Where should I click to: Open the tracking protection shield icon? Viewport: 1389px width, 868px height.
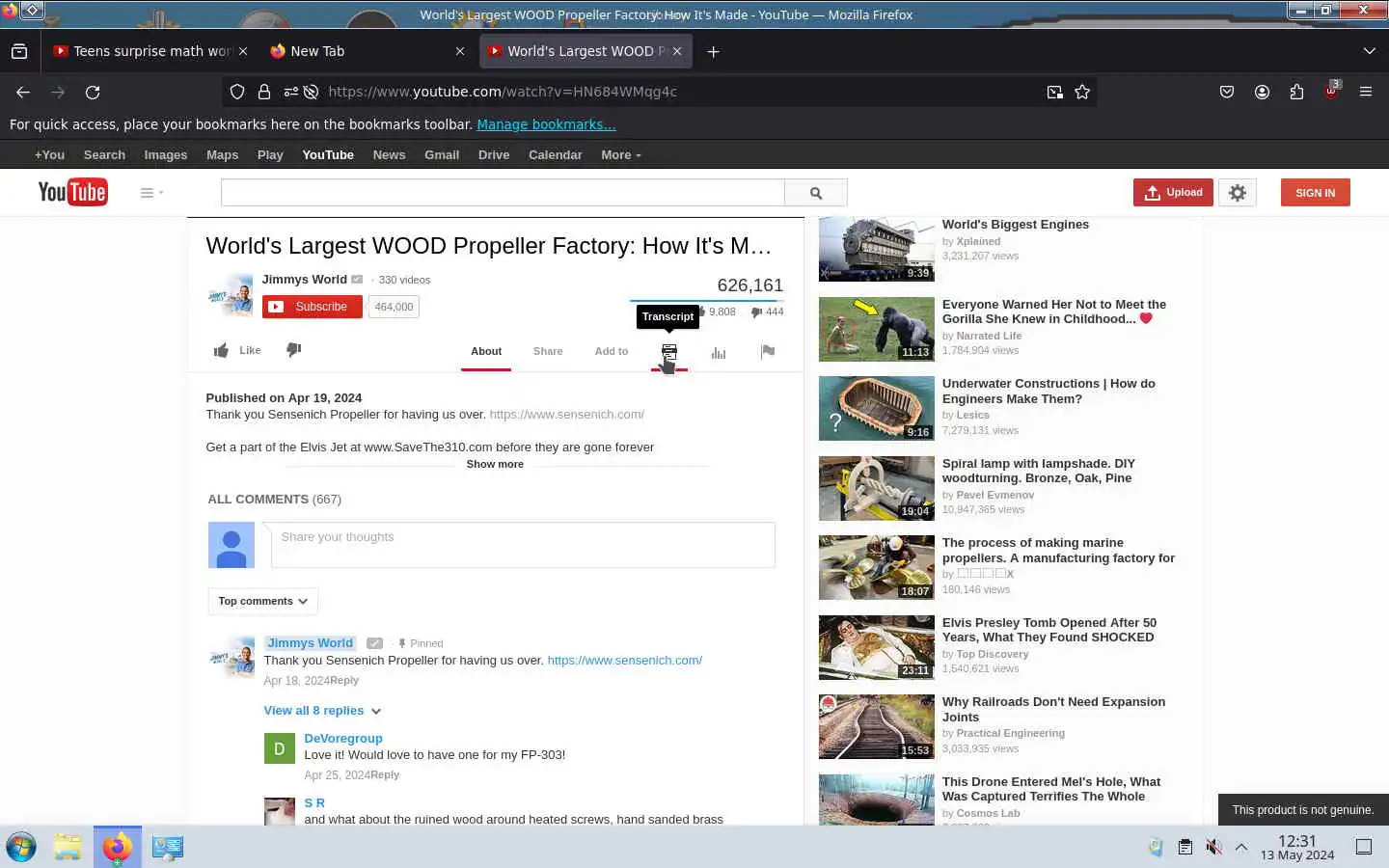(x=237, y=92)
